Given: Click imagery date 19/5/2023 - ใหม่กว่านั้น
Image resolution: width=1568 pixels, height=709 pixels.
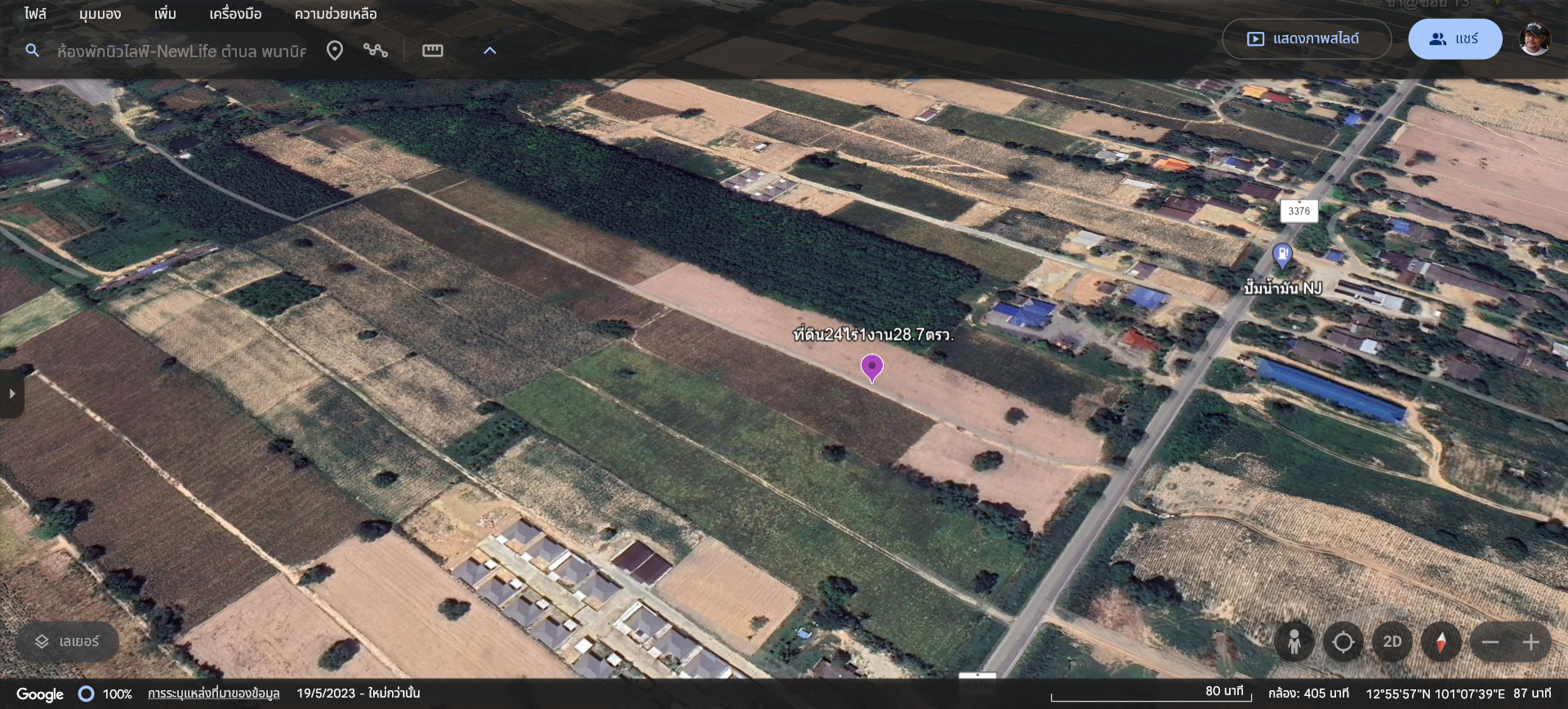Looking at the screenshot, I should click(359, 693).
